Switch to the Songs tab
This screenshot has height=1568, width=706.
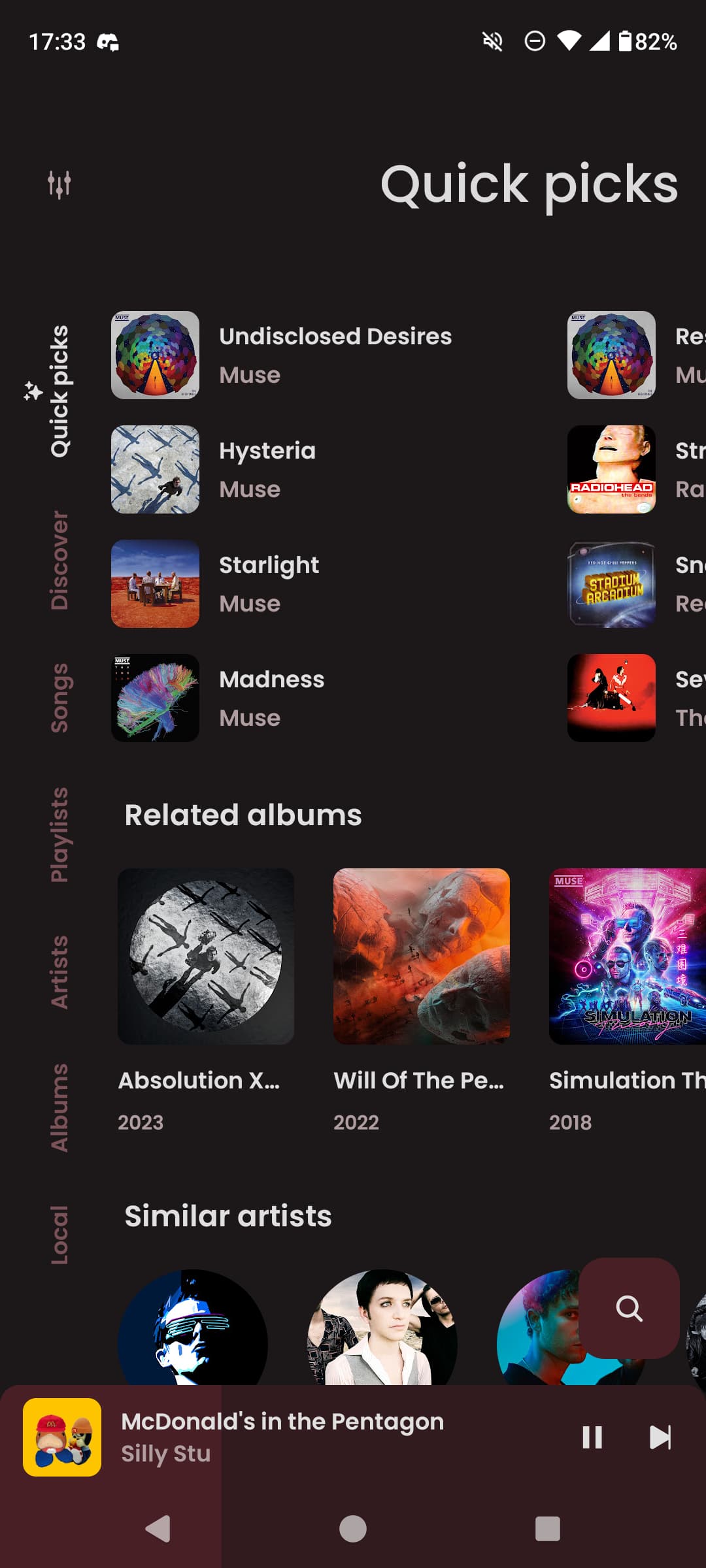(59, 698)
